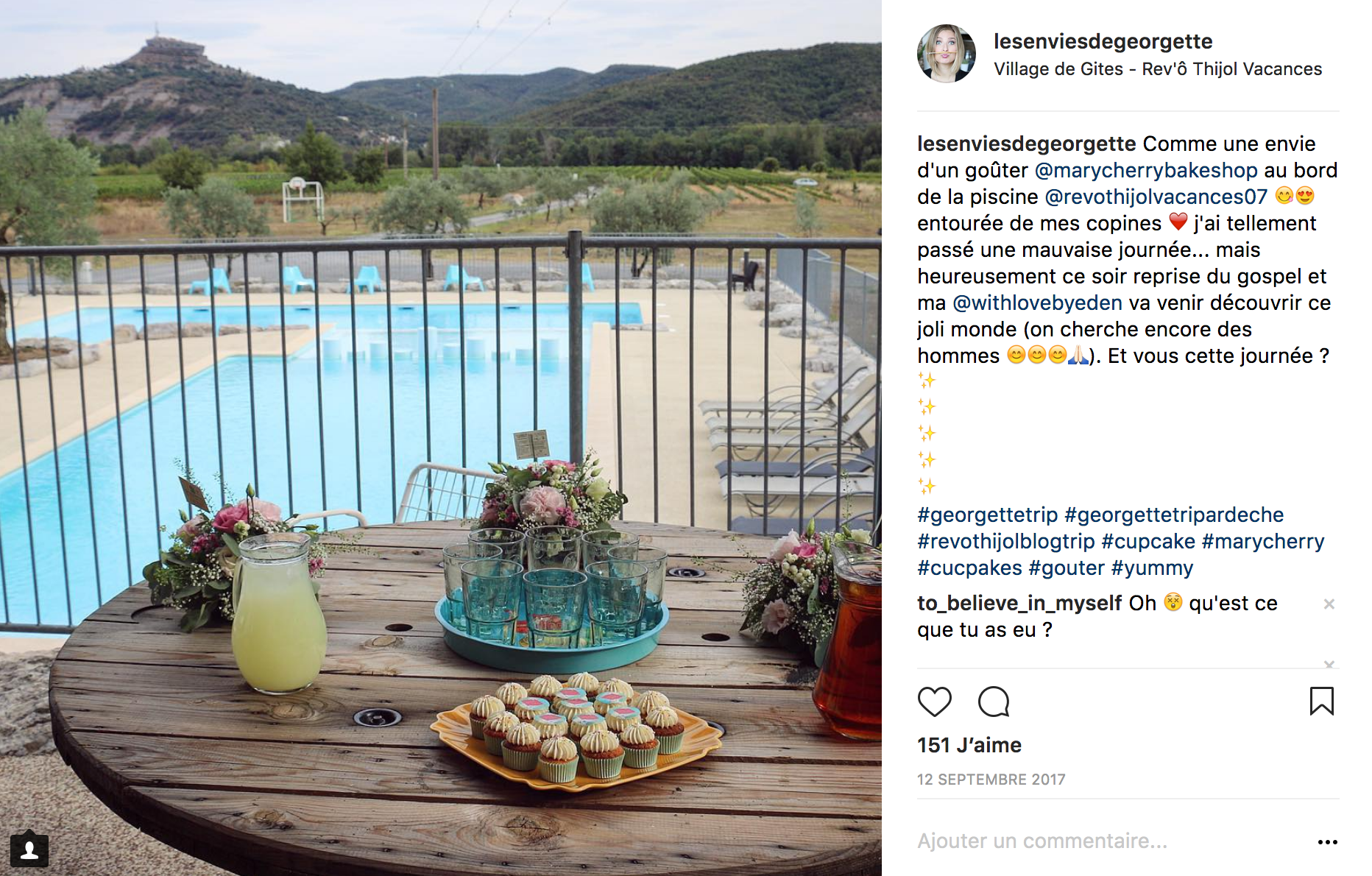Image resolution: width=1372 pixels, height=876 pixels.
Task: Open @withlovebyeden profile mention
Action: coord(1037,303)
